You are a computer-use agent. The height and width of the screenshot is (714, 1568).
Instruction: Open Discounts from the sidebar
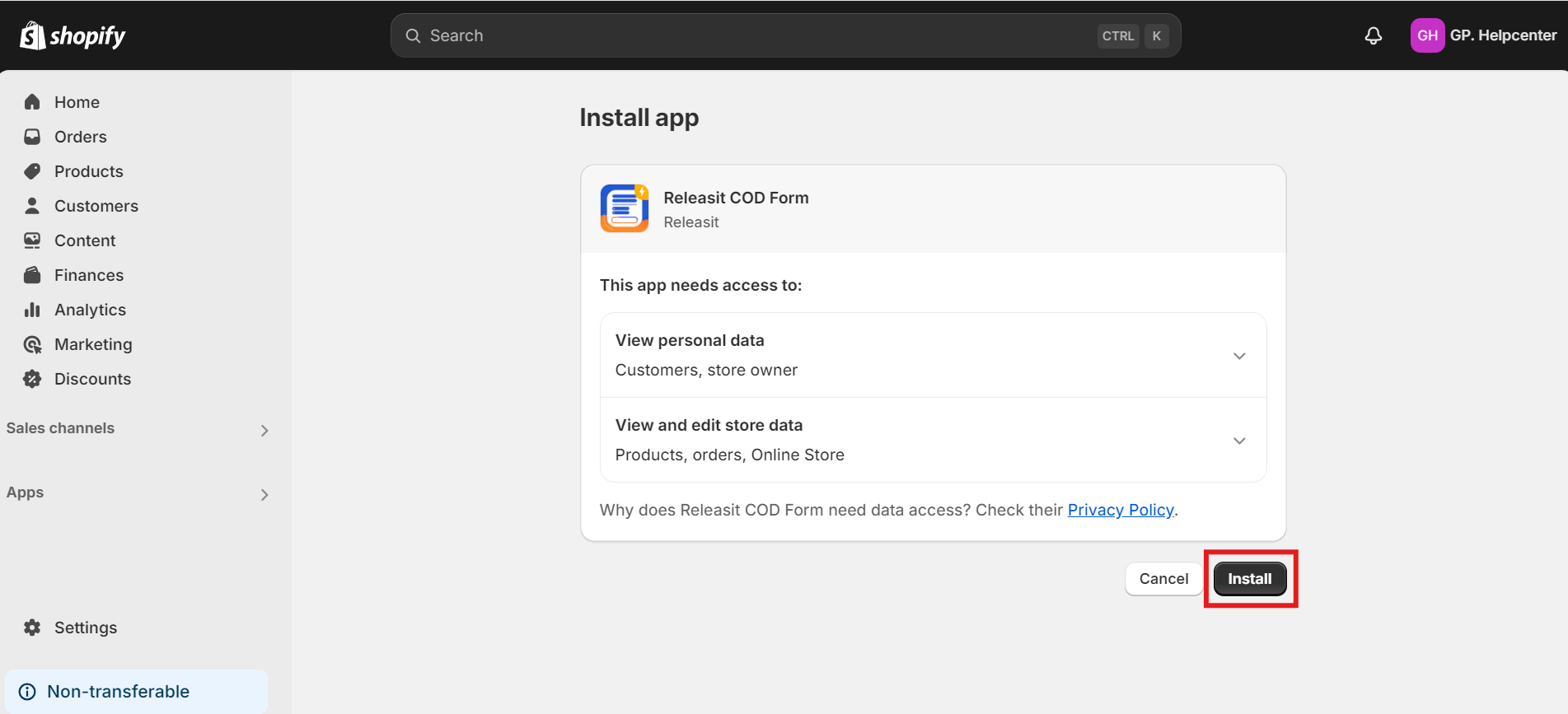(92, 379)
